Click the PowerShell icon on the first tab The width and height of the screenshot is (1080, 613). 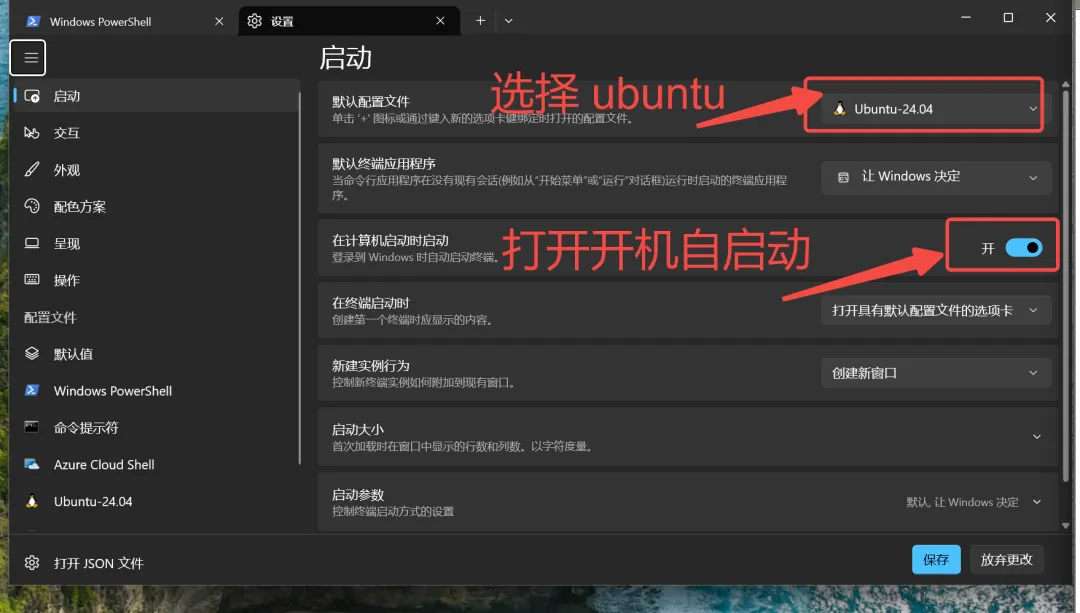[32, 21]
